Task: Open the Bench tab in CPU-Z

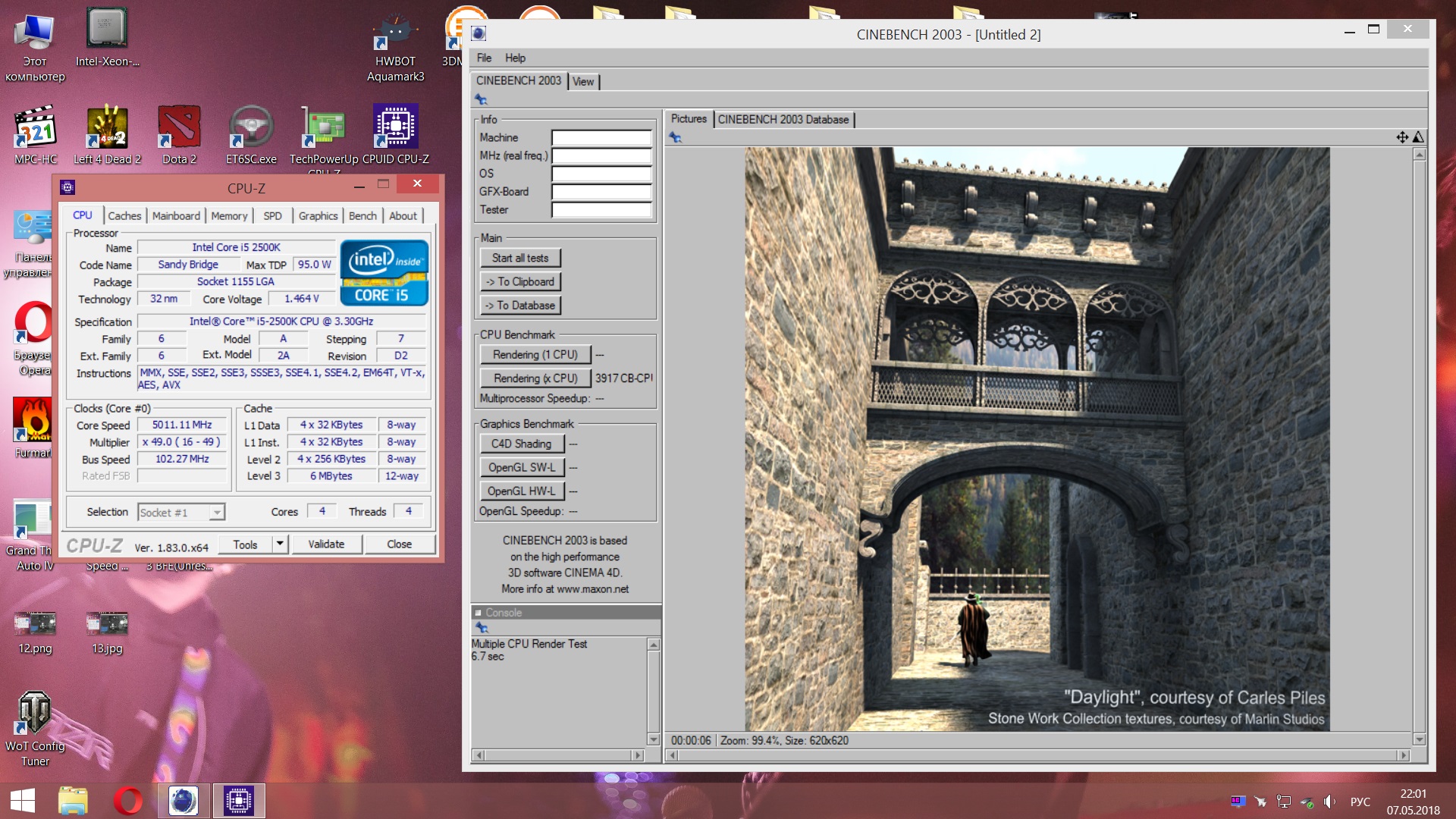Action: (362, 215)
